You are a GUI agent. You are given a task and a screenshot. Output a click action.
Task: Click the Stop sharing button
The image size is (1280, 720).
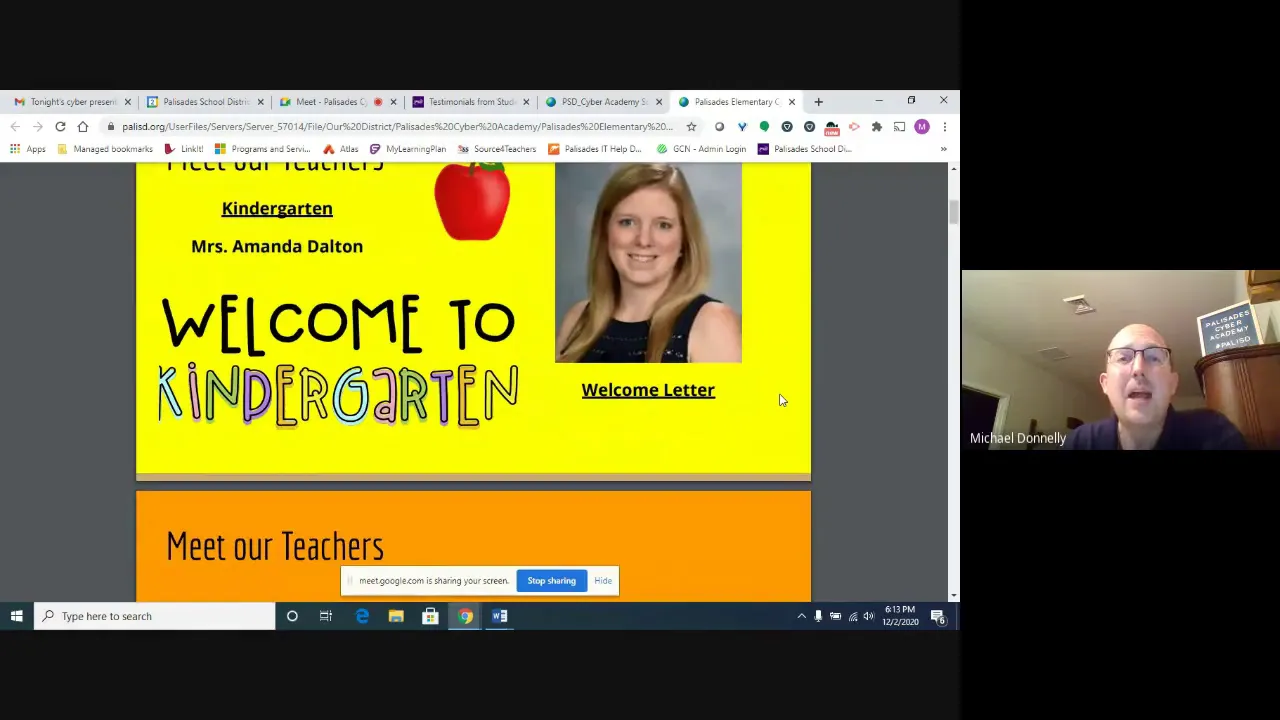(x=552, y=581)
